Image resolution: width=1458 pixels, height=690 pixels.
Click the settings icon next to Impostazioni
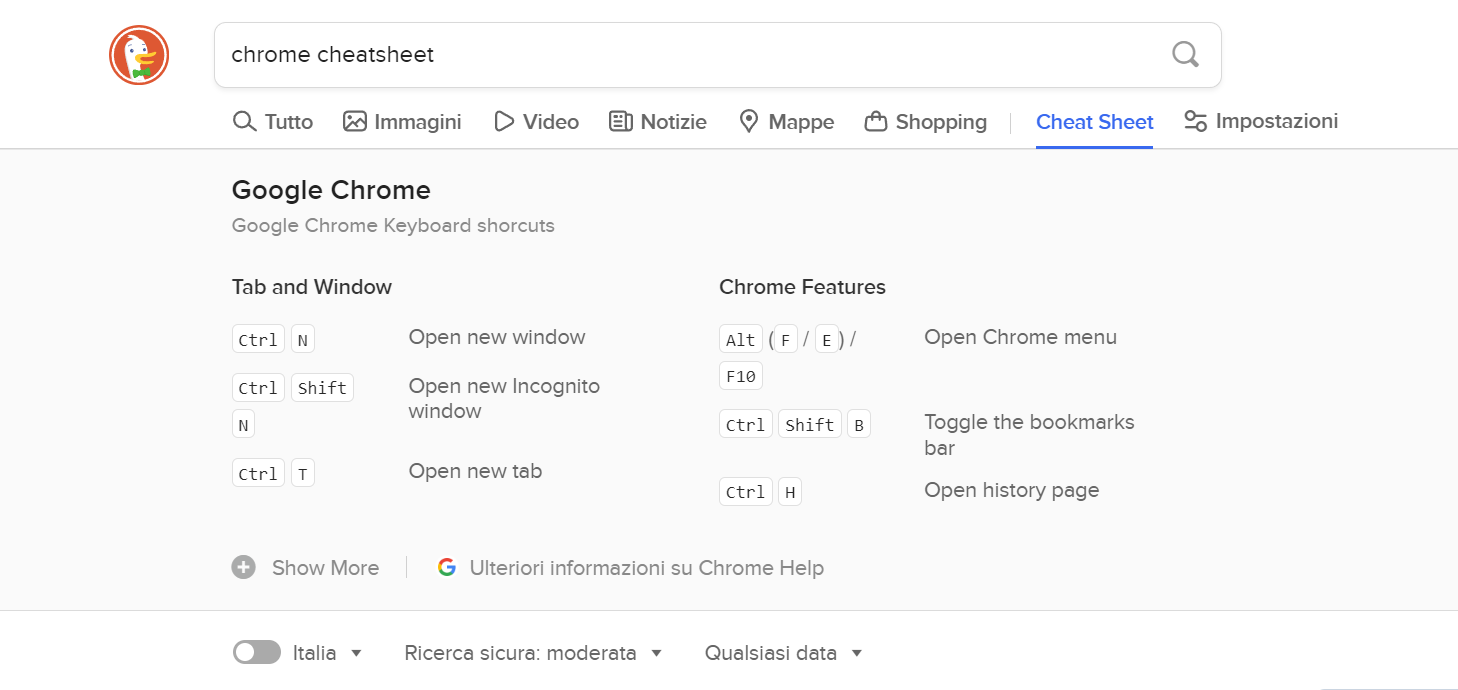(x=1193, y=121)
